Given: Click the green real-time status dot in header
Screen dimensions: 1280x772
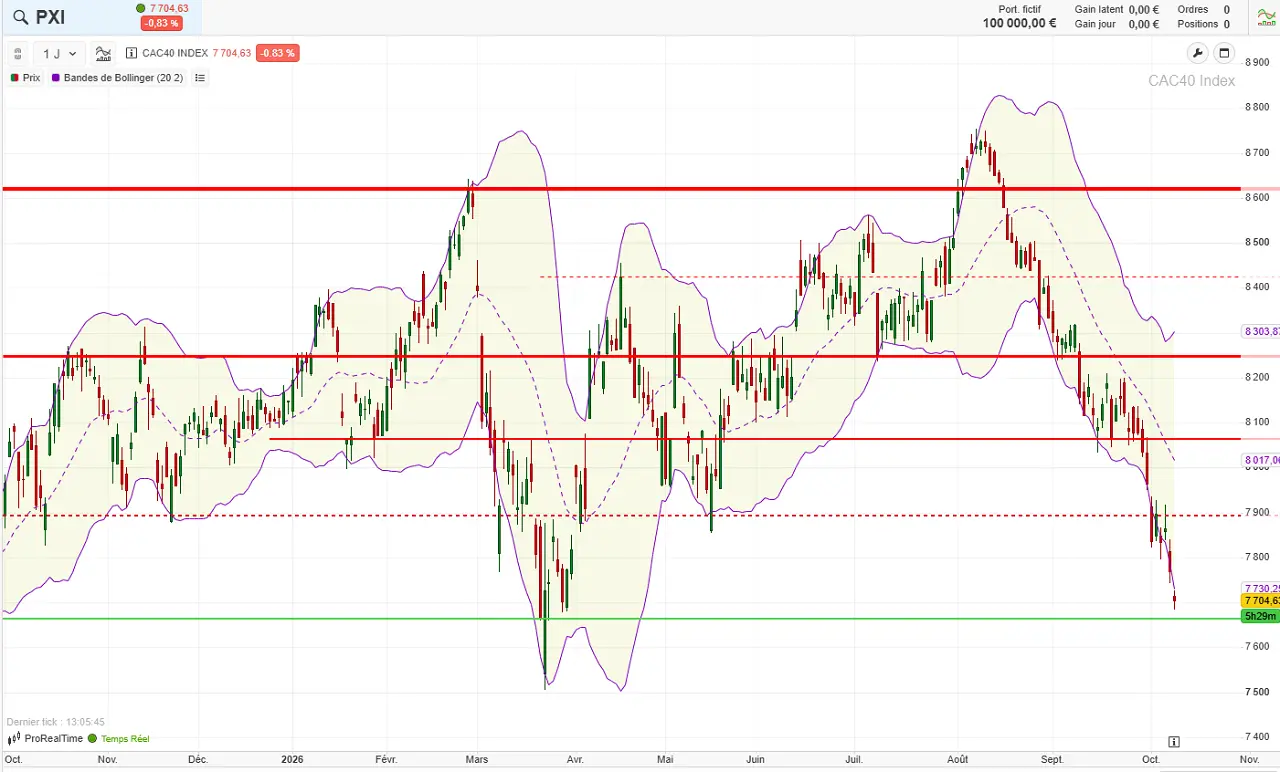Looking at the screenshot, I should [x=140, y=9].
